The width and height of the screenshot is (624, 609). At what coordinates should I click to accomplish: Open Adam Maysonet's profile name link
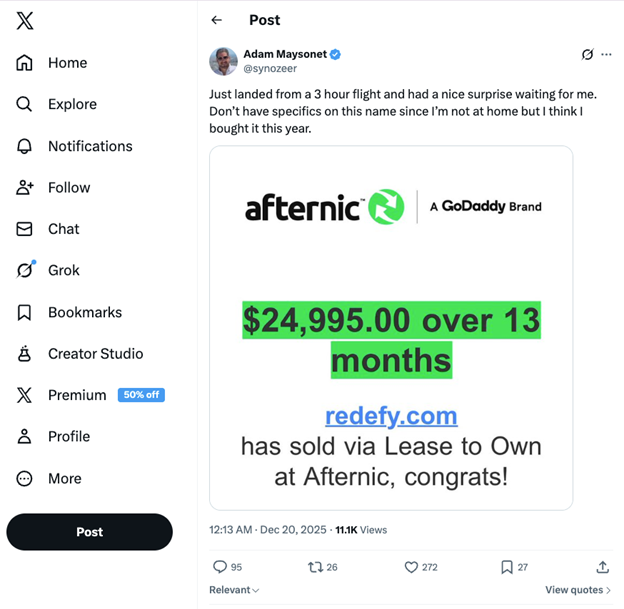285,54
